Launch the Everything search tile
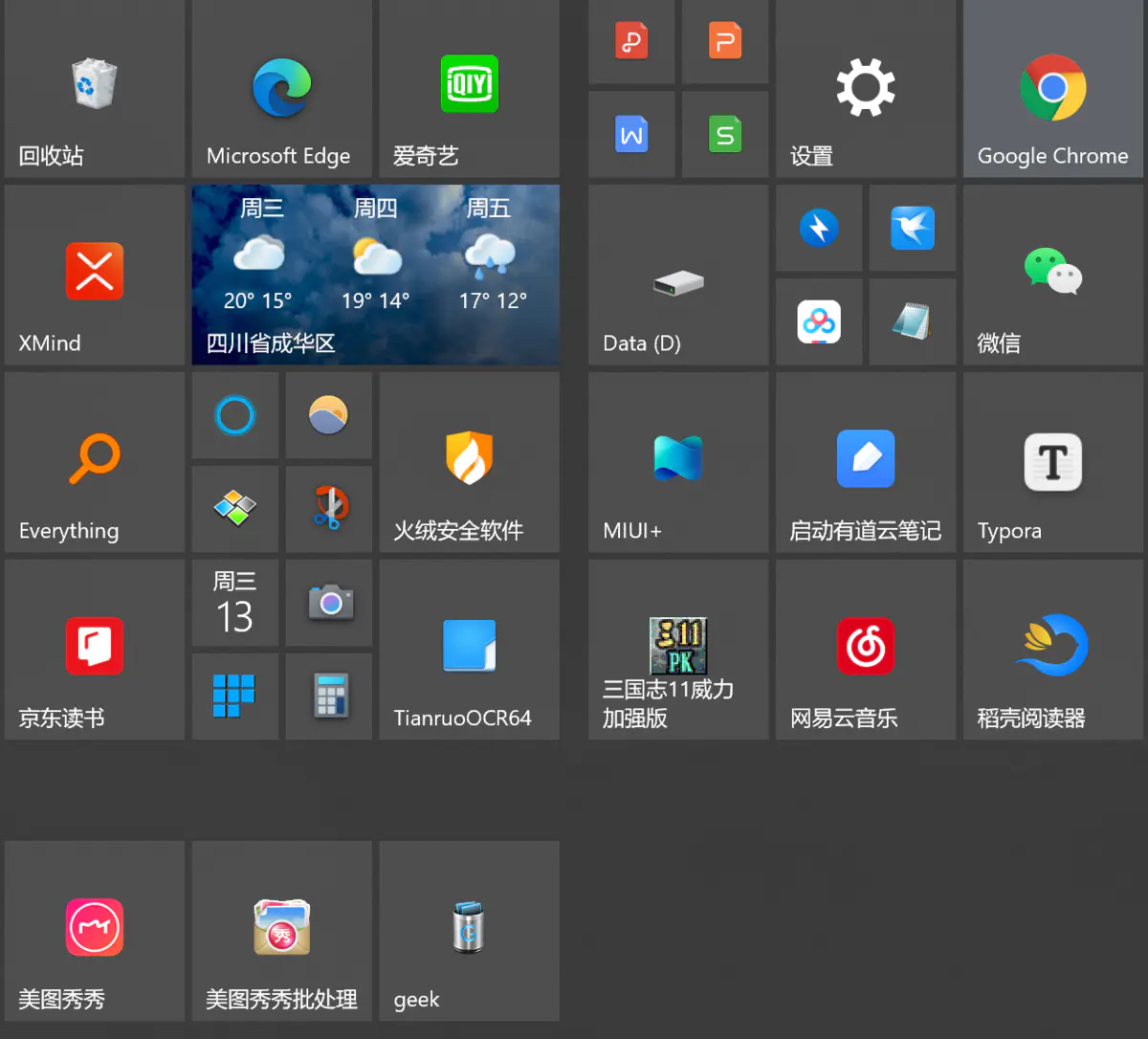This screenshot has height=1039, width=1148. click(x=95, y=462)
